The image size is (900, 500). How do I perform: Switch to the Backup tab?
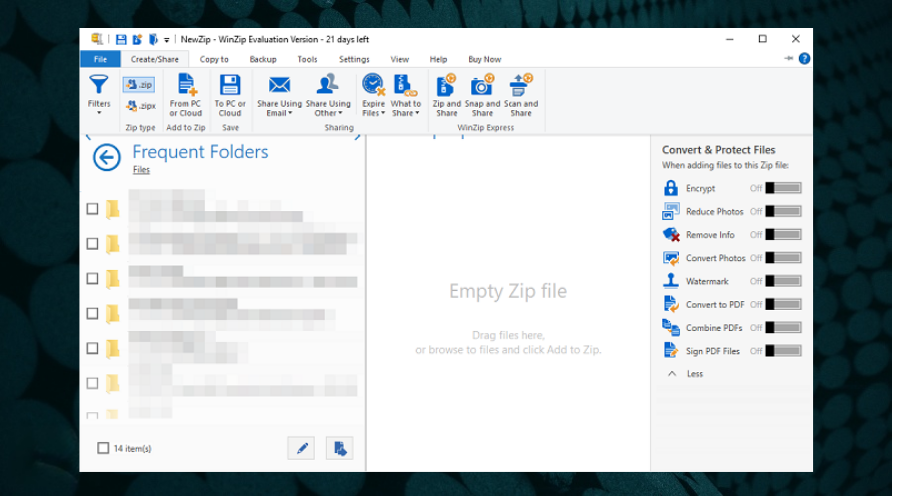[263, 59]
